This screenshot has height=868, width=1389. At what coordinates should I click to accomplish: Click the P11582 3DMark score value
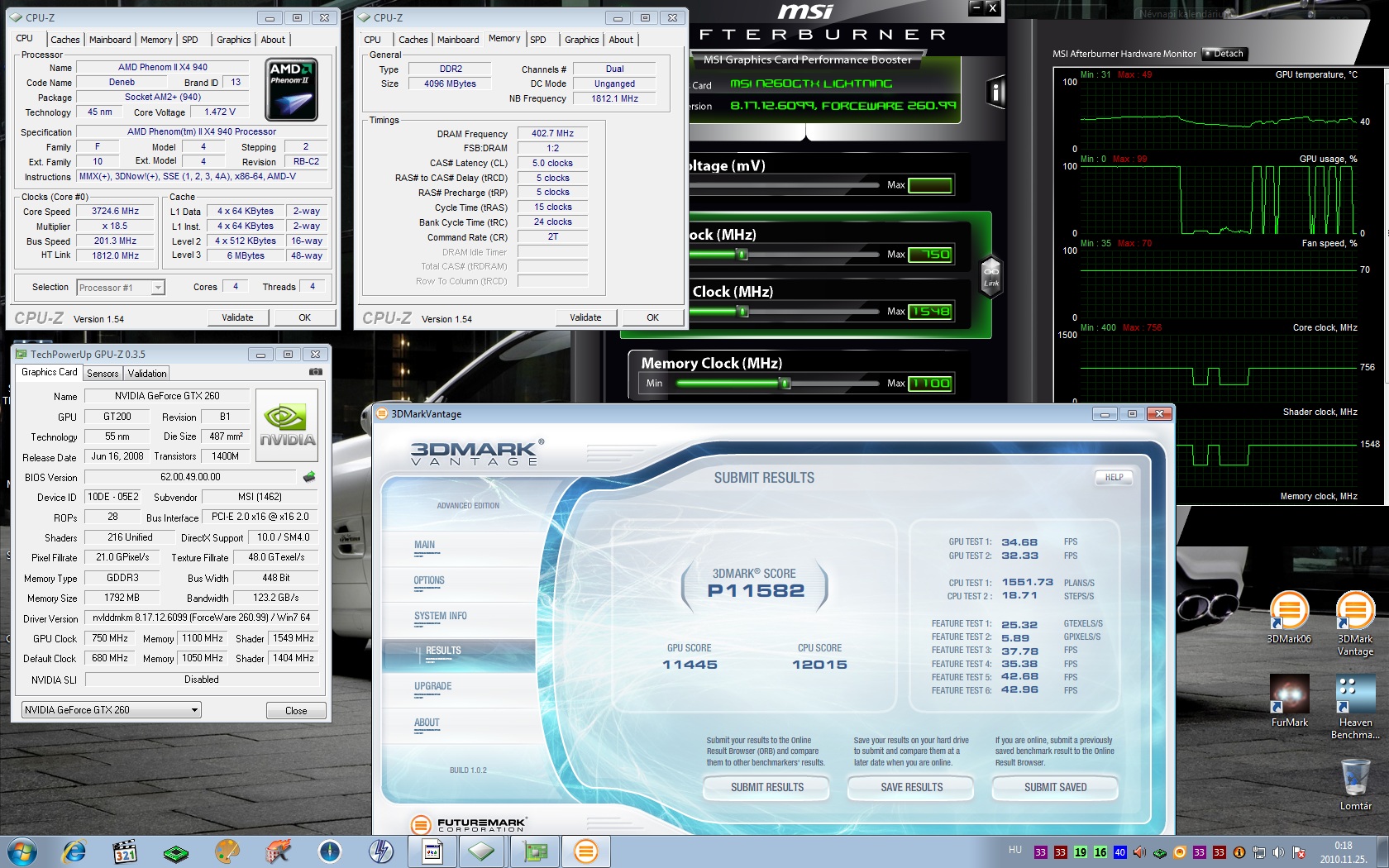point(756,590)
